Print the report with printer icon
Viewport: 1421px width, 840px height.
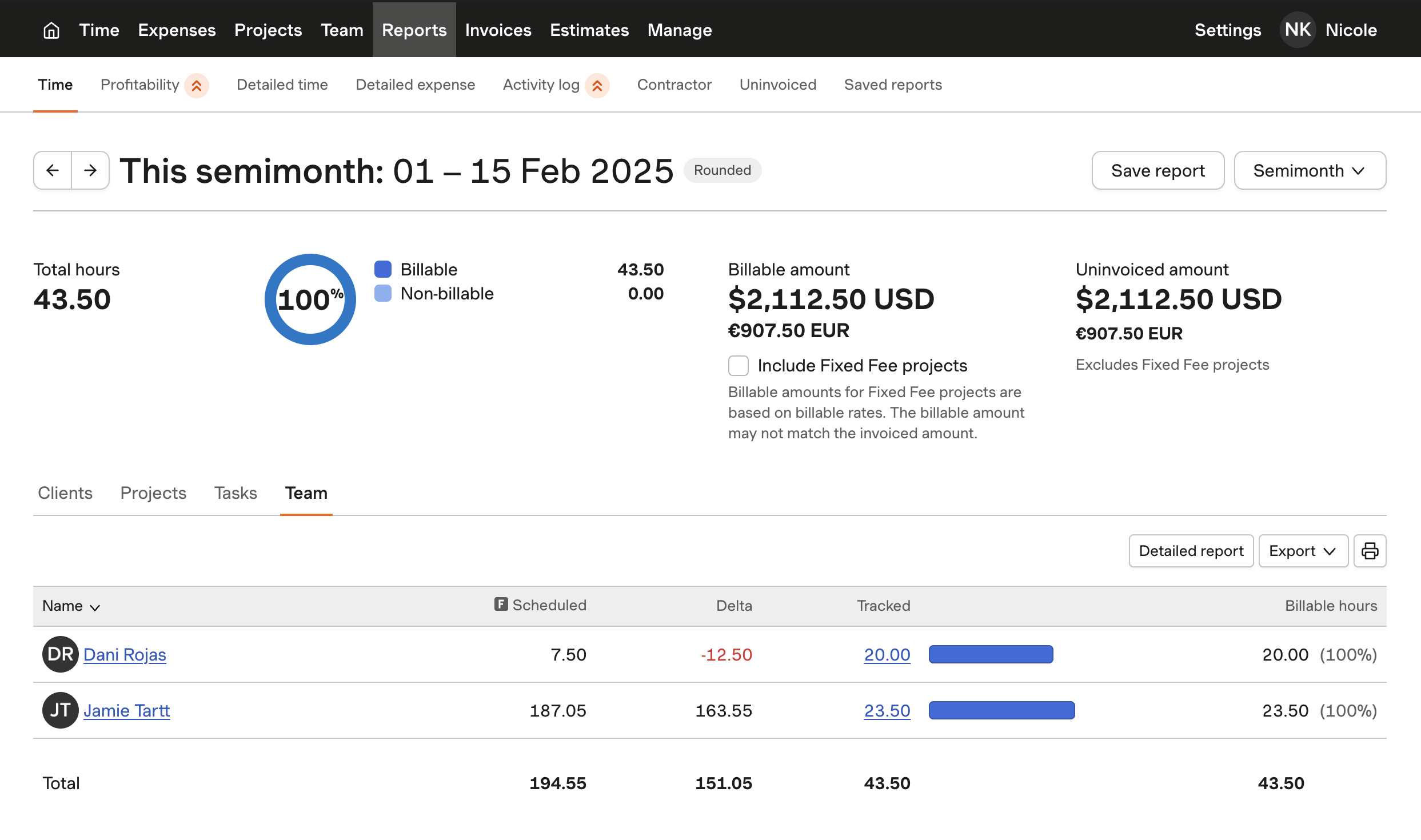1370,551
